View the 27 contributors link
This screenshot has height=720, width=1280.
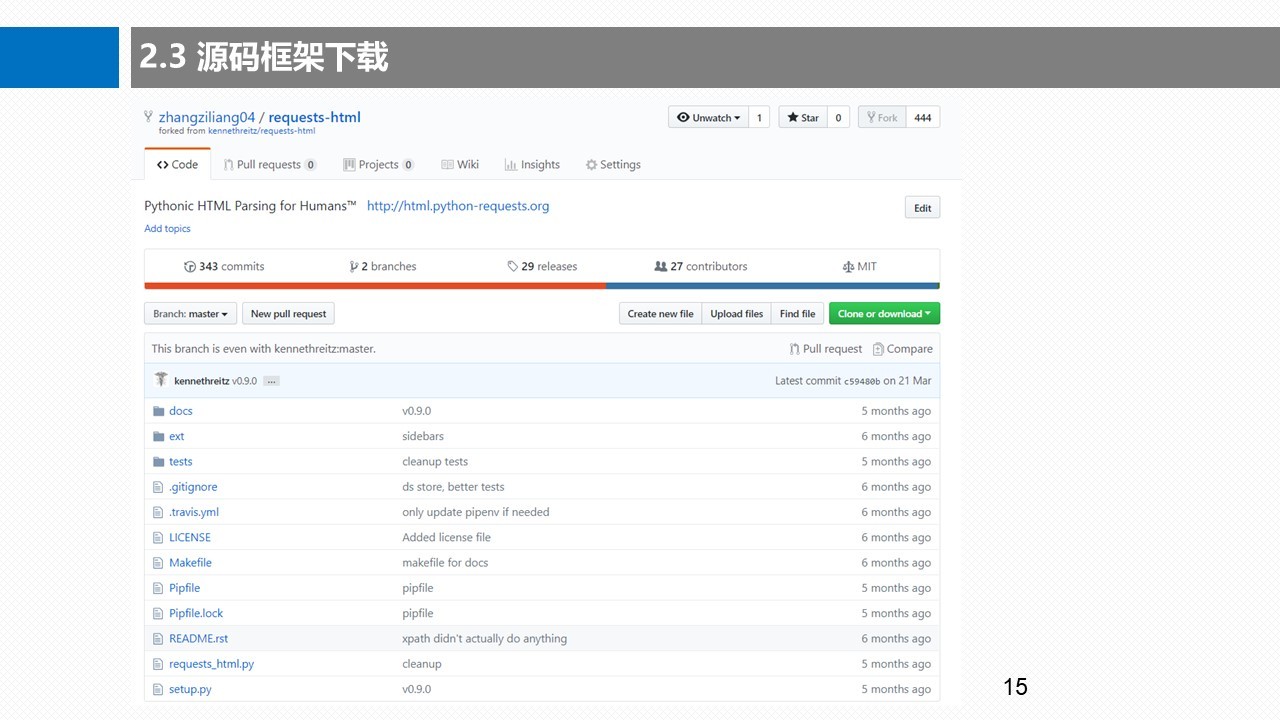pyautogui.click(x=701, y=266)
